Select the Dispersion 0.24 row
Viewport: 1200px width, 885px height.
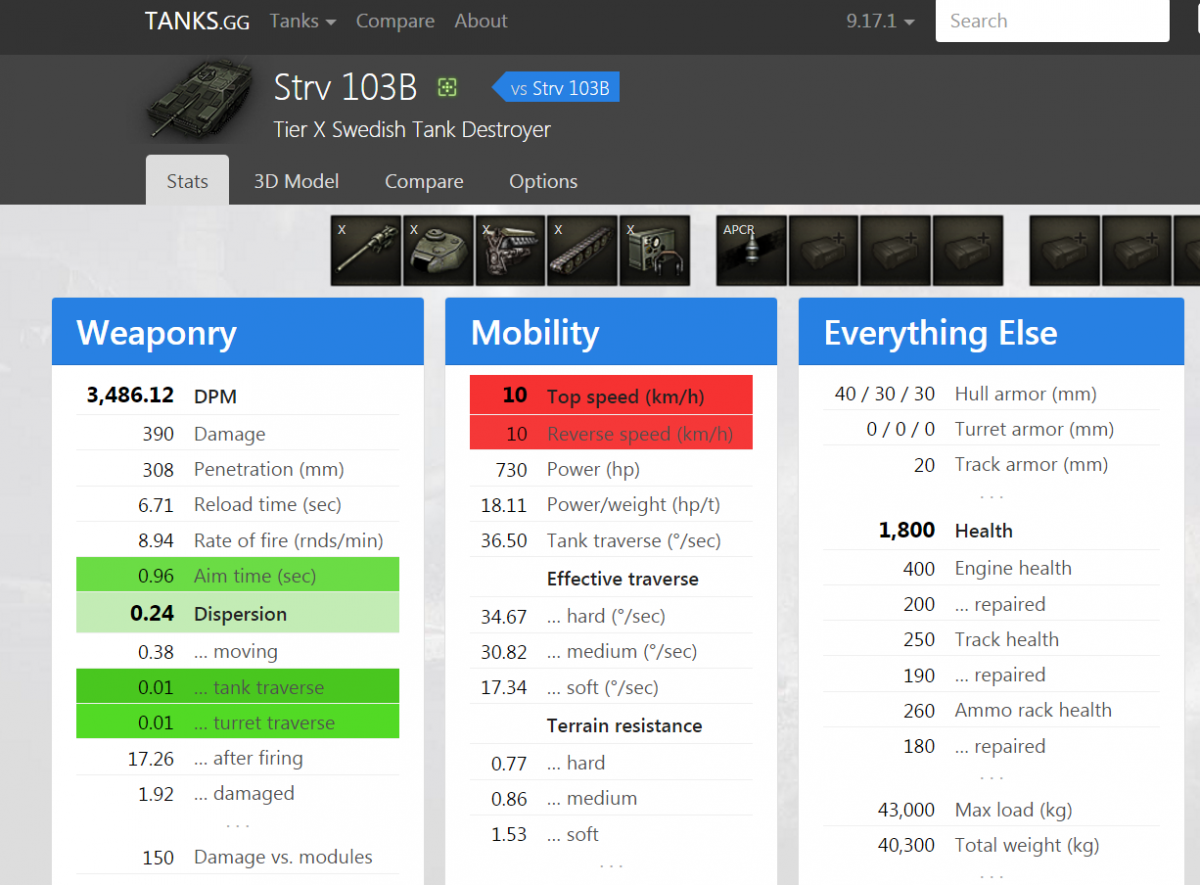[238, 614]
